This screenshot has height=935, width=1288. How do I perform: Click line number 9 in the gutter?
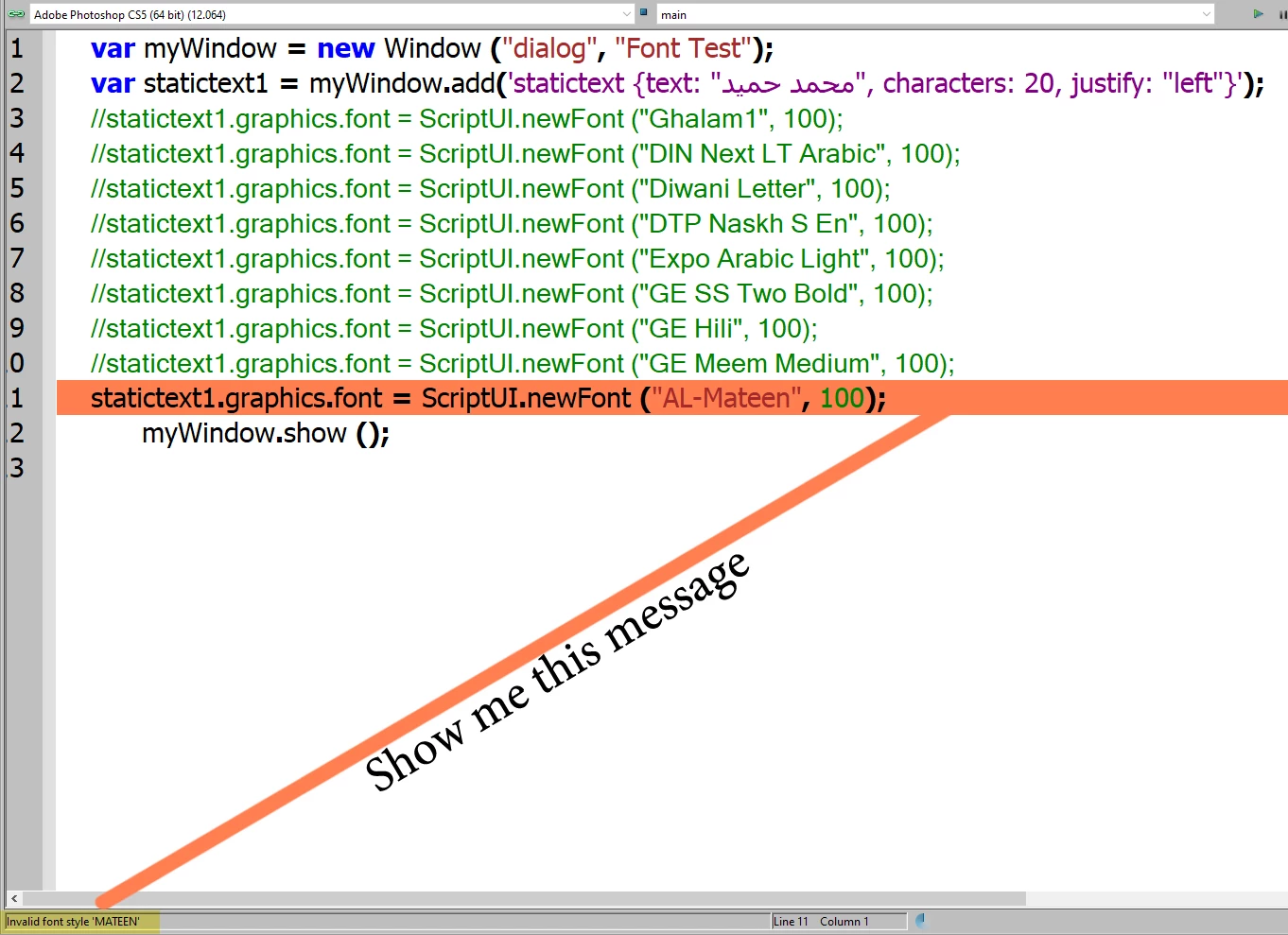coord(17,328)
